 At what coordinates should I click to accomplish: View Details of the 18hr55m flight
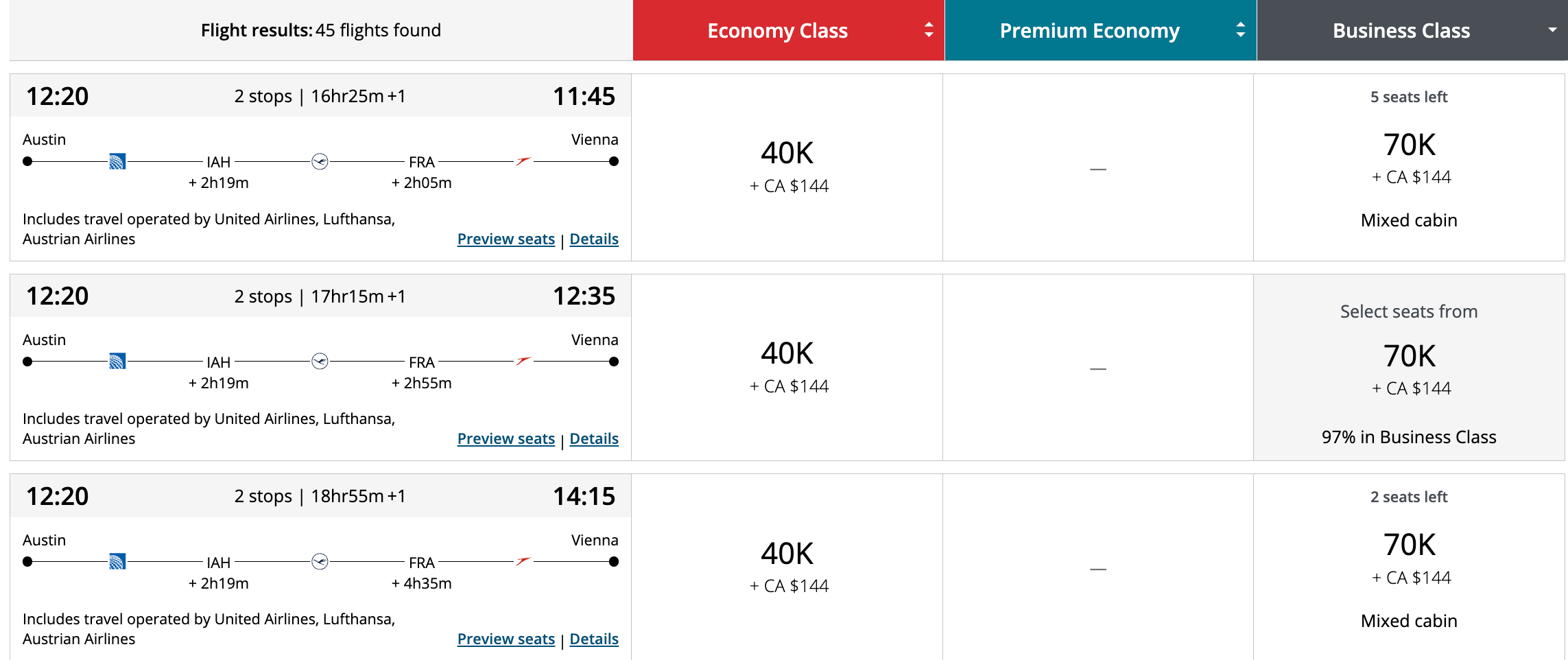[594, 639]
